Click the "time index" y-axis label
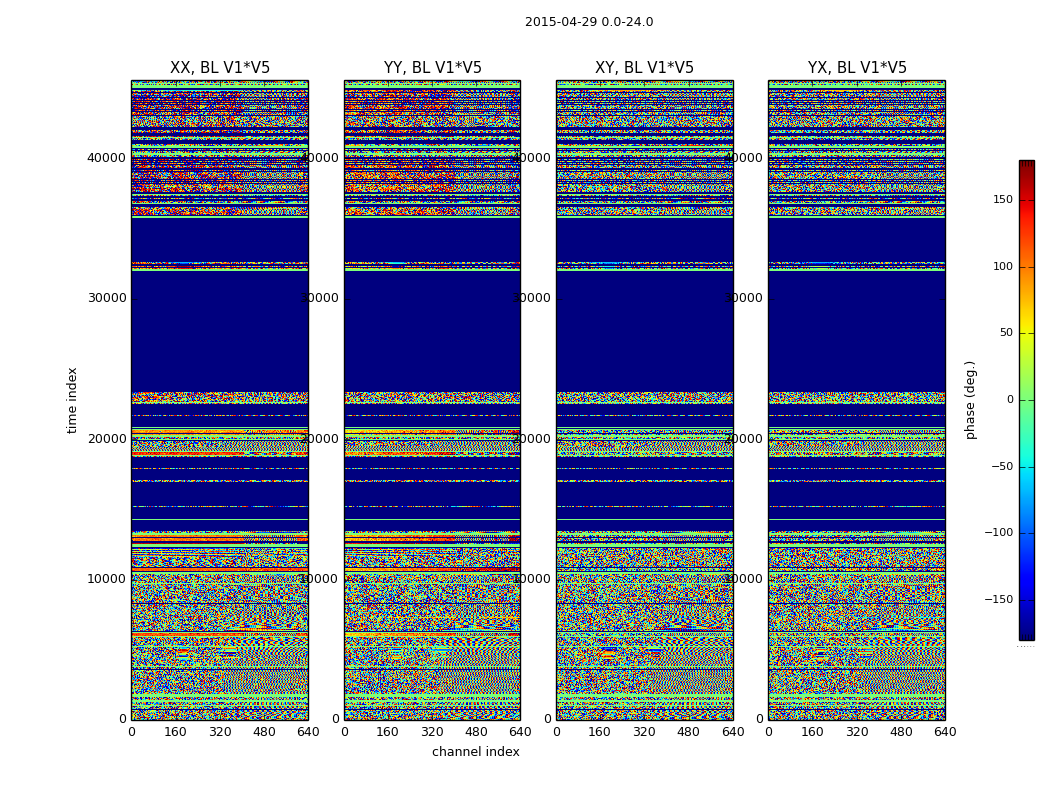The height and width of the screenshot is (800, 1050). (x=72, y=400)
